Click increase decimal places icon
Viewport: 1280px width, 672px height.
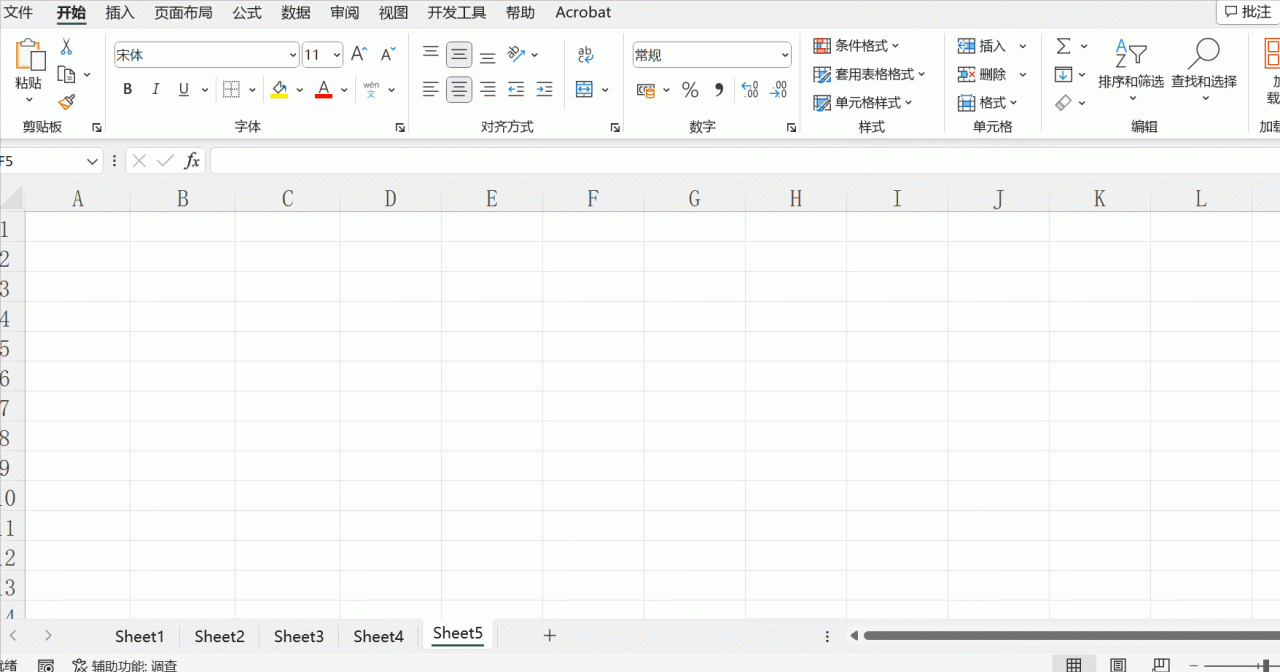[750, 90]
